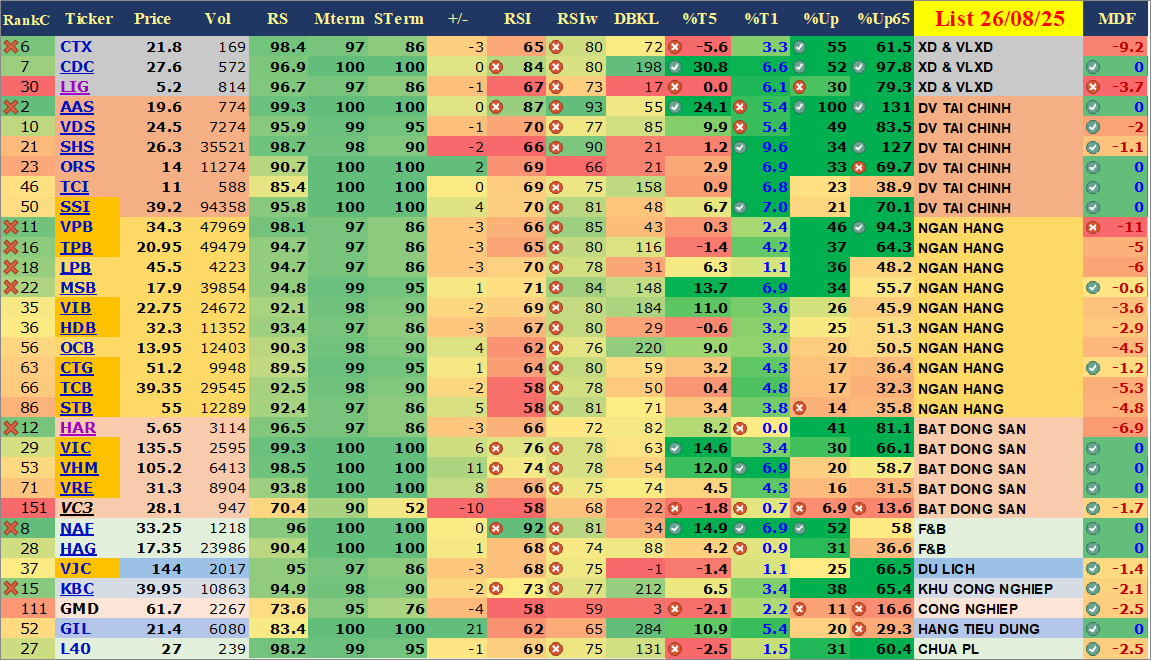
Task: Select the red X icon in VPB's MDF cell
Action: [1093, 228]
